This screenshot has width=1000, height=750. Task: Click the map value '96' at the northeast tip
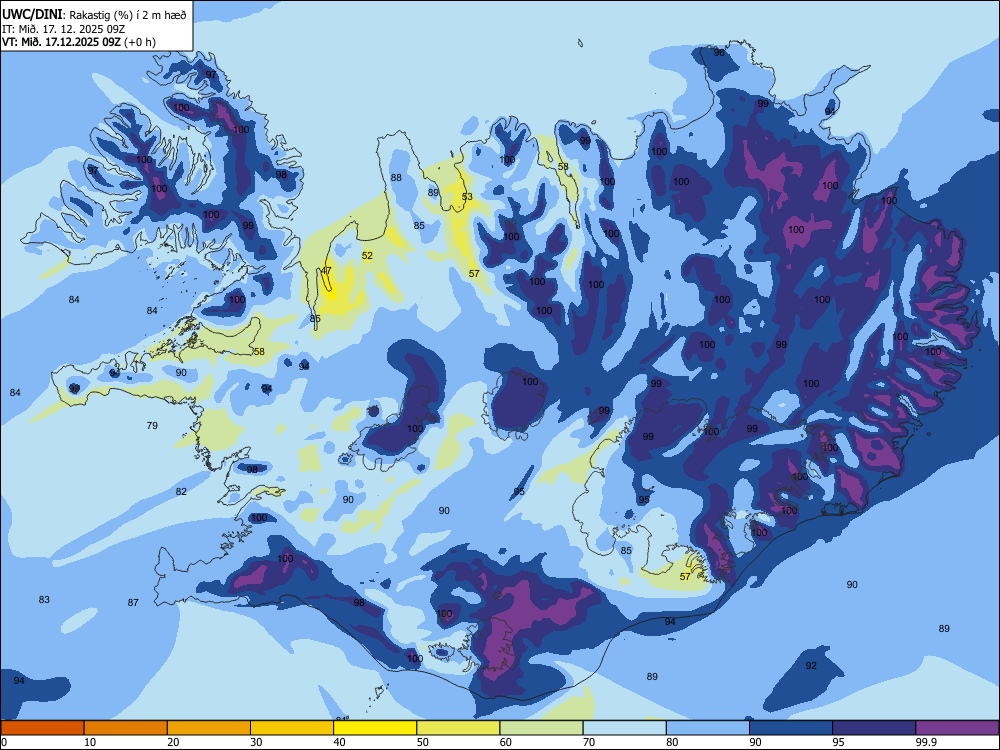coord(719,52)
